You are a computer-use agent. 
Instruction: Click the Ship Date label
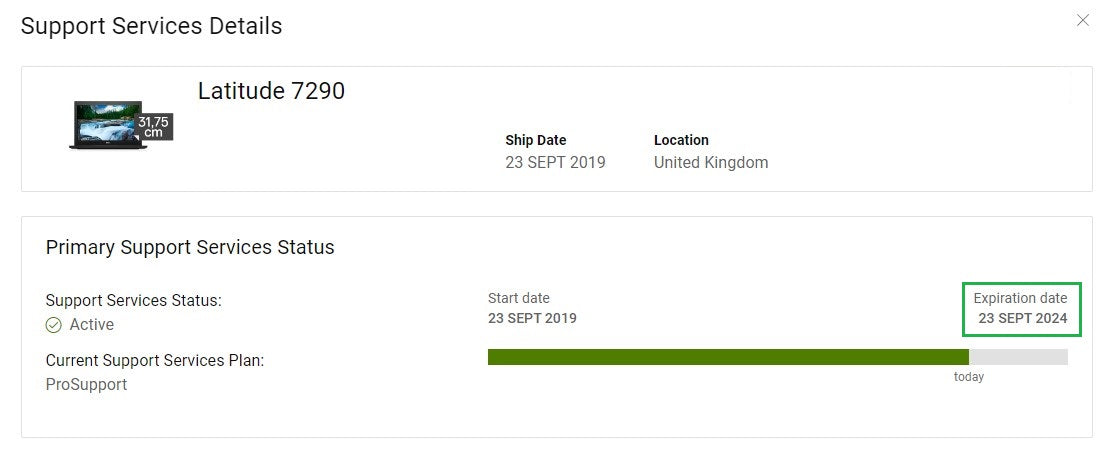(536, 140)
